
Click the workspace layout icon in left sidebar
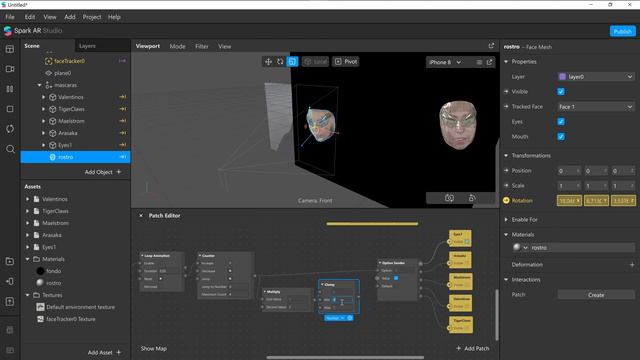[10, 49]
